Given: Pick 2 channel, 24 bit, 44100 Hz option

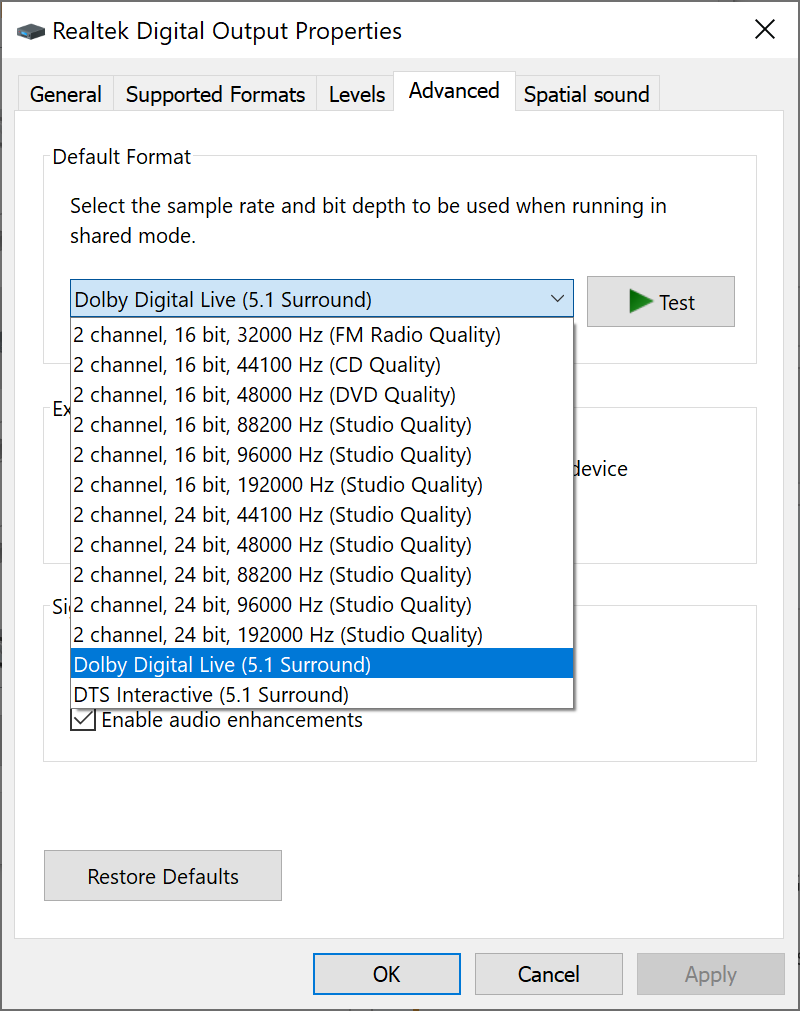Looking at the screenshot, I should click(322, 515).
